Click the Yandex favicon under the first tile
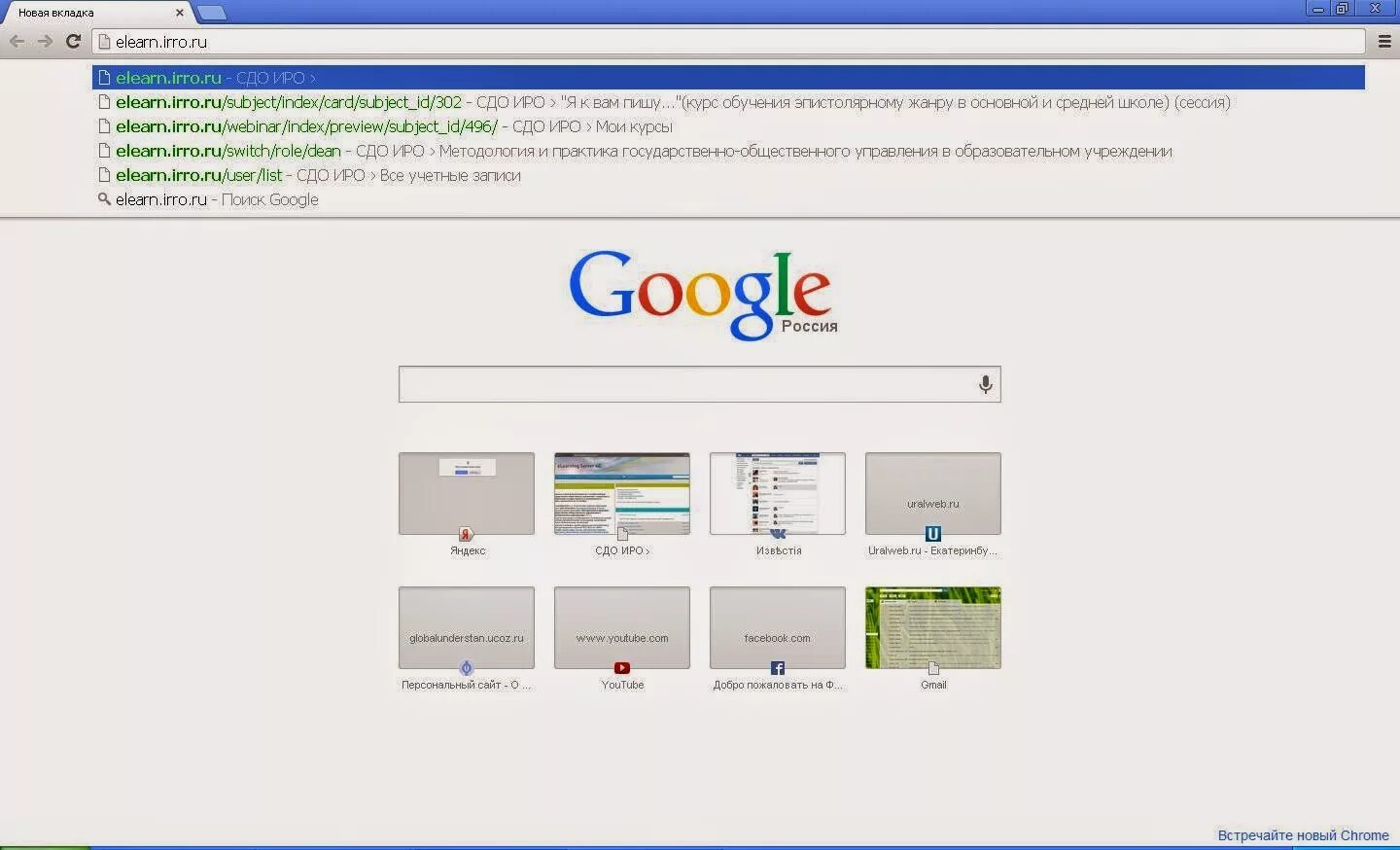The height and width of the screenshot is (850, 1400). click(467, 534)
